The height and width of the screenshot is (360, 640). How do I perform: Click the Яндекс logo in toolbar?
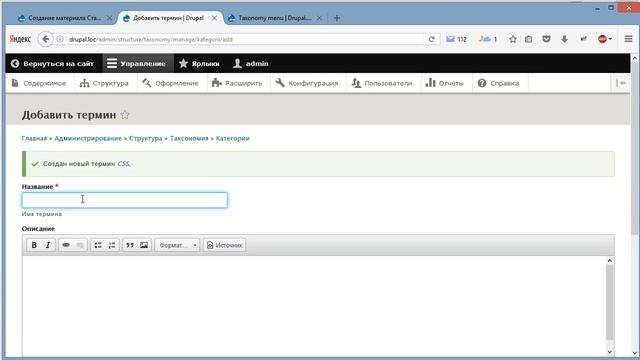coord(20,39)
